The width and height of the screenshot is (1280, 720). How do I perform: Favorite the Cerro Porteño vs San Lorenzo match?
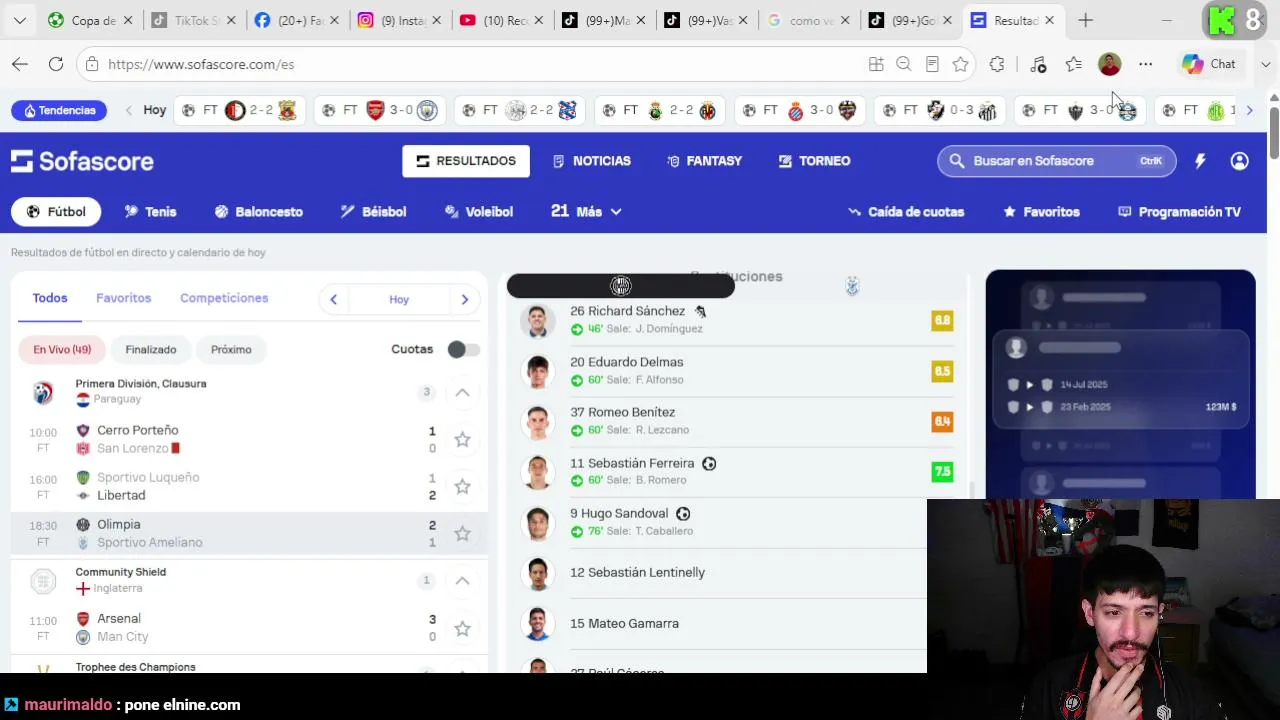click(x=462, y=439)
